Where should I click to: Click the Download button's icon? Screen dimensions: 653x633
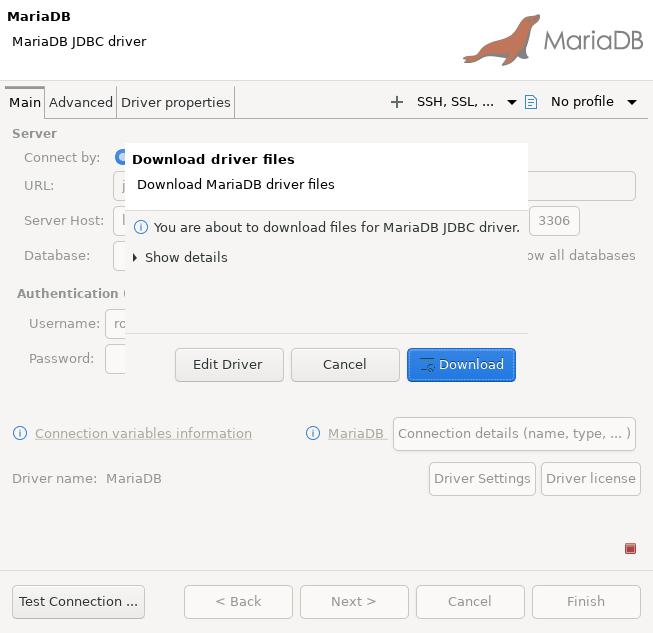tap(427, 365)
